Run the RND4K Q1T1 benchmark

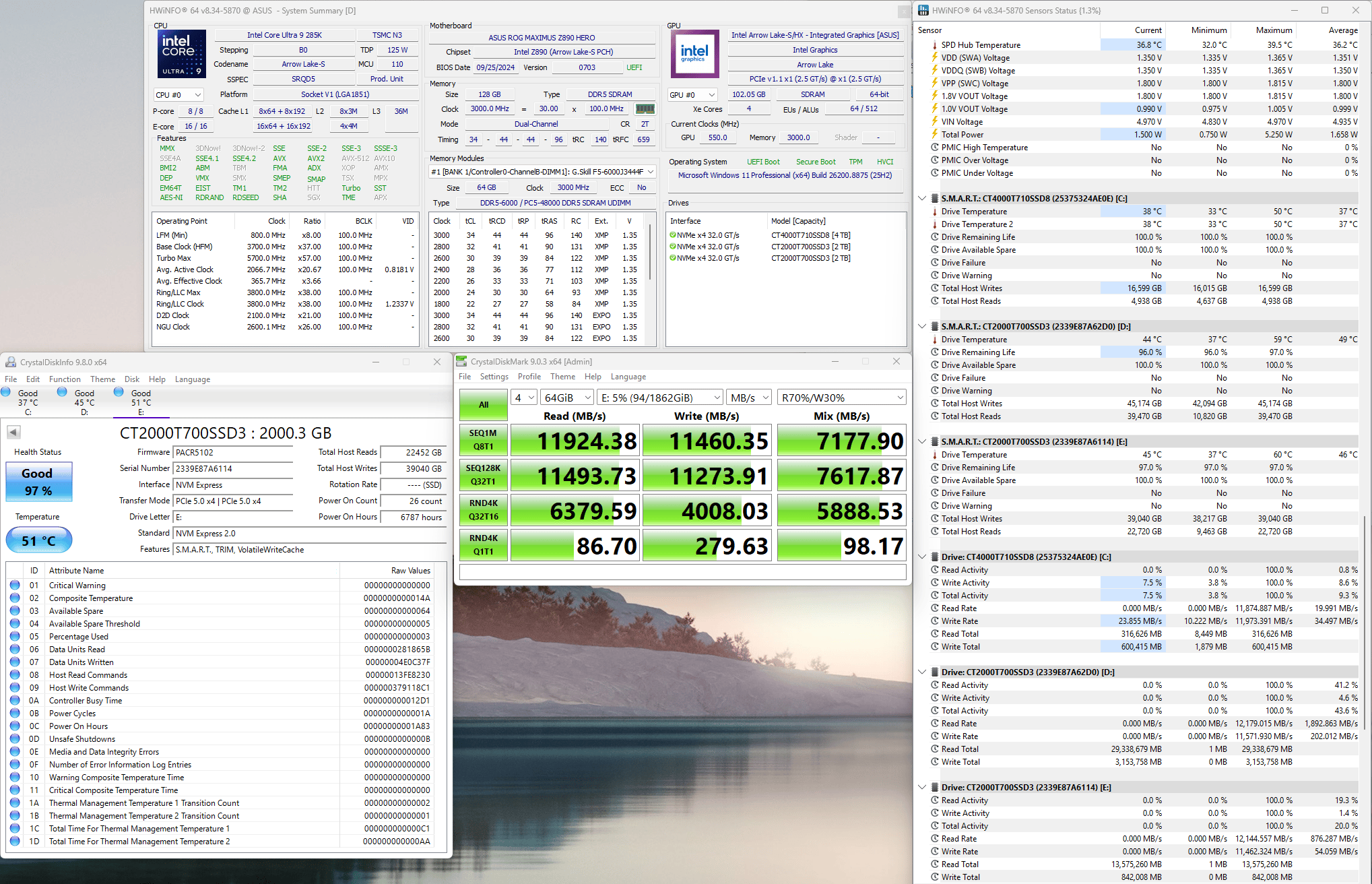click(484, 545)
